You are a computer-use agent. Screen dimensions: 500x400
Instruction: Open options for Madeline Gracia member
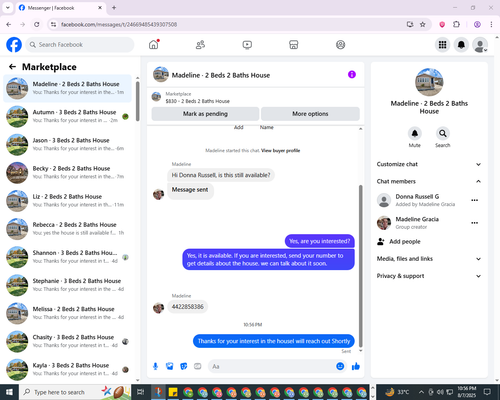[475, 223]
